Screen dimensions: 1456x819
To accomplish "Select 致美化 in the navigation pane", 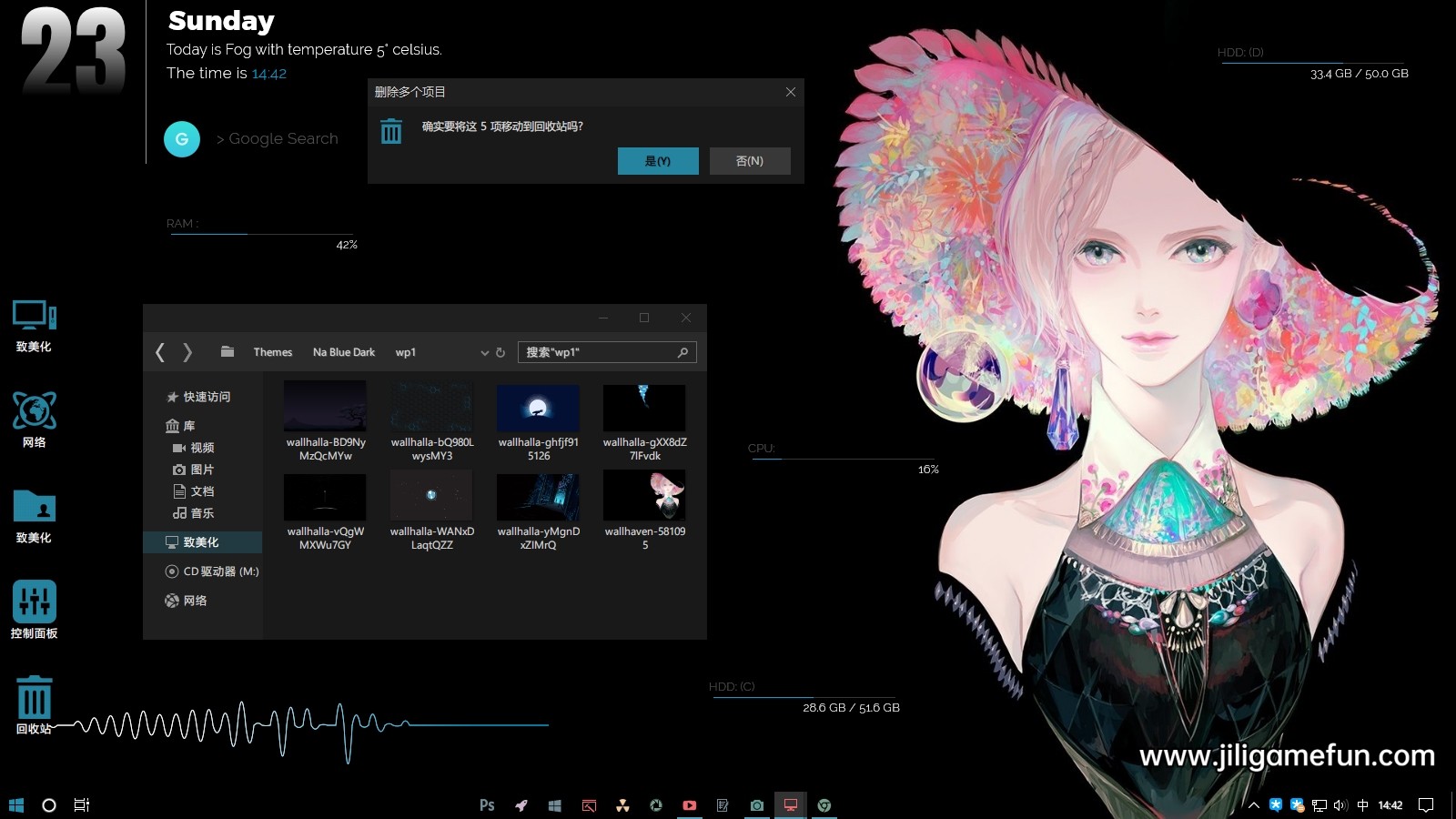I will pyautogui.click(x=202, y=542).
